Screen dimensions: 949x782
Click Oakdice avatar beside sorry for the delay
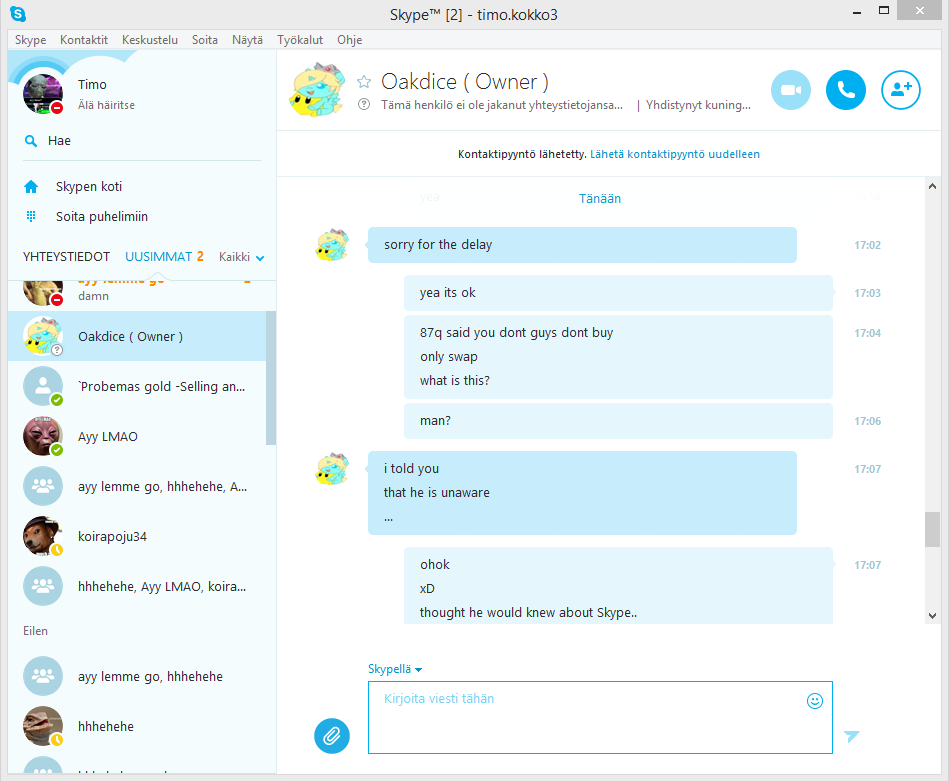point(332,245)
